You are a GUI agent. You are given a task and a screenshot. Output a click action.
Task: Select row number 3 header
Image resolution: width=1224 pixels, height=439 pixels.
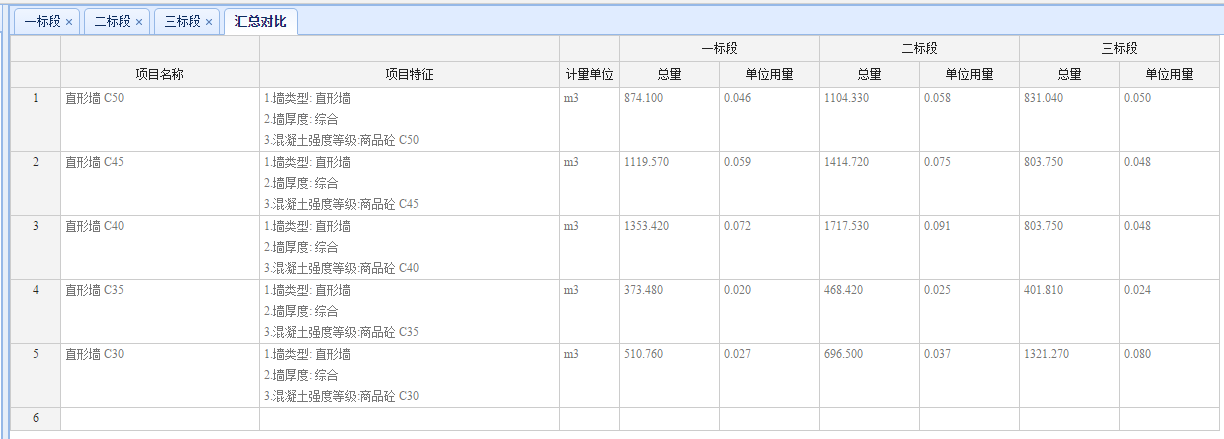click(x=36, y=226)
